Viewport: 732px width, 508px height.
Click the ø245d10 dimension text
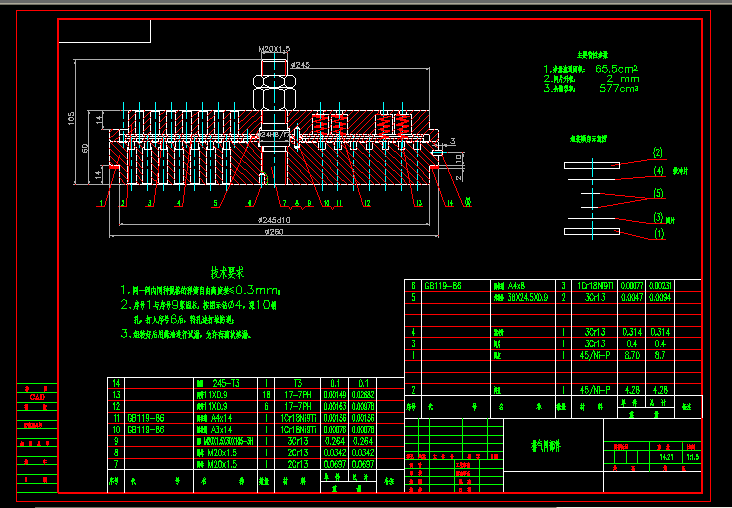[273, 219]
